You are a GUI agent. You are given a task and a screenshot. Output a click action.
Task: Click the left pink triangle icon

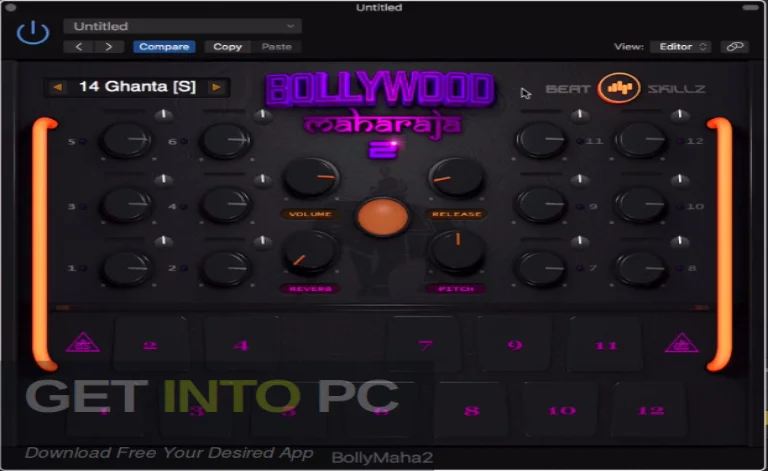point(83,343)
